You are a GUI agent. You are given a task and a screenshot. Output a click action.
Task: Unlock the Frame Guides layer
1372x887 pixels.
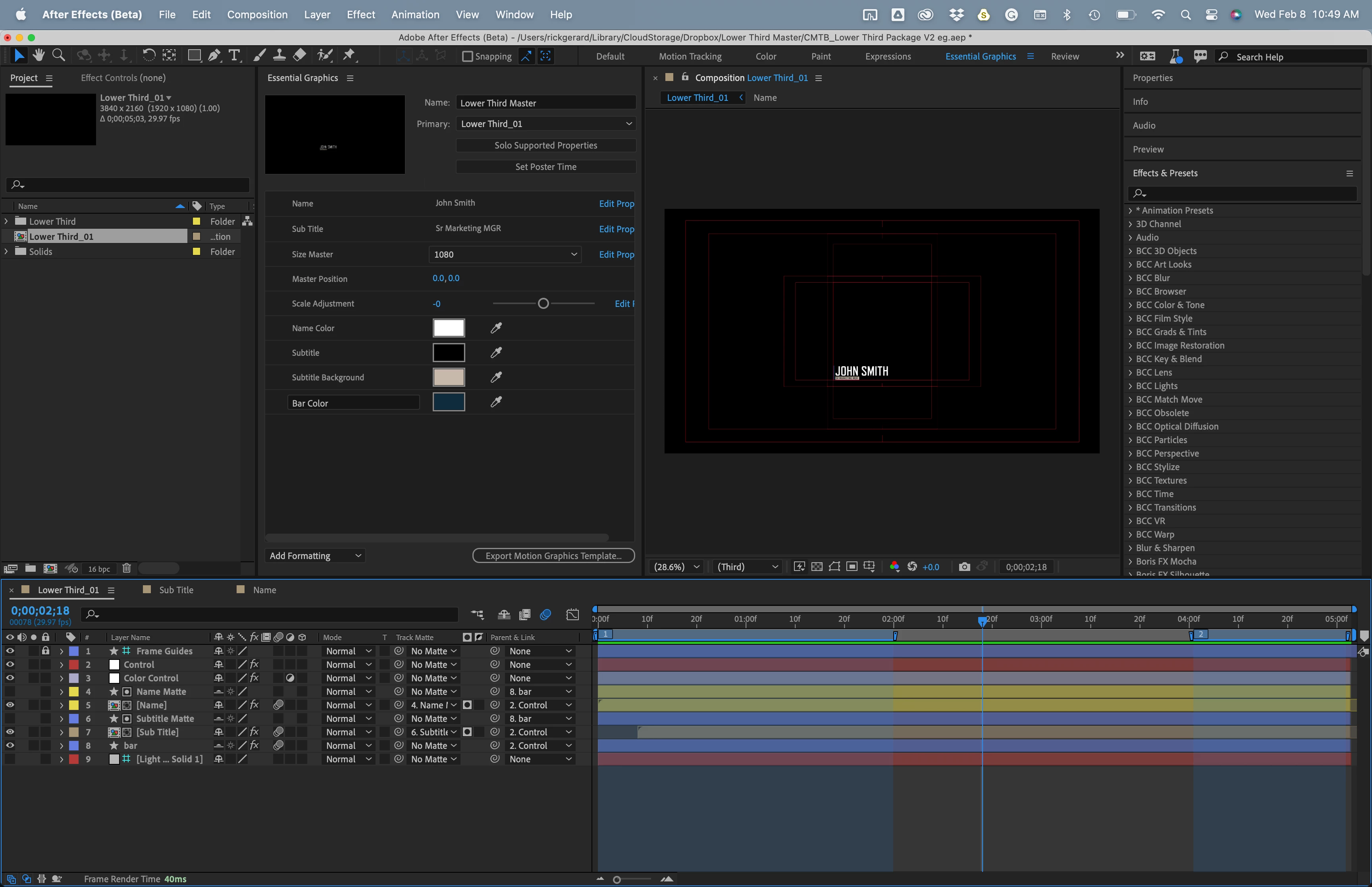coord(46,651)
